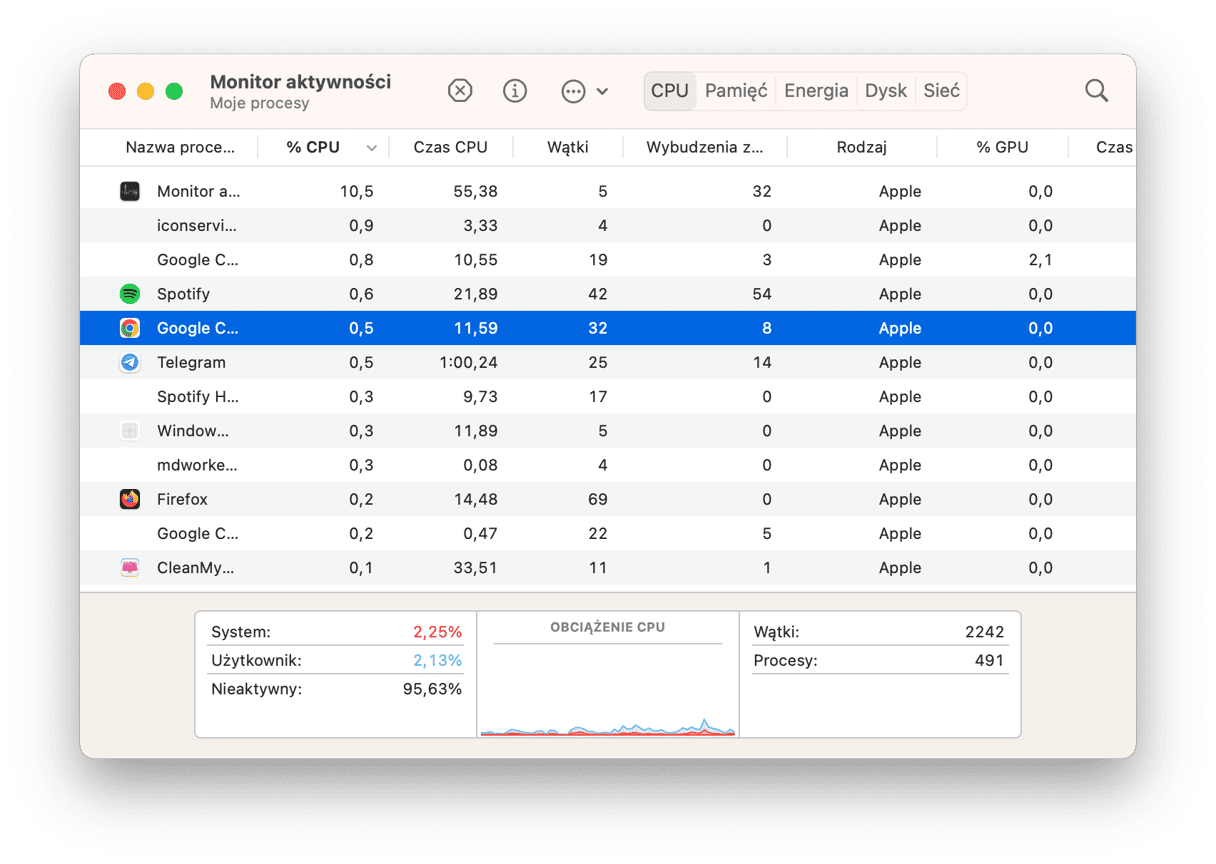Select the Telegram process name
This screenshot has height=864, width=1216.
click(x=191, y=362)
